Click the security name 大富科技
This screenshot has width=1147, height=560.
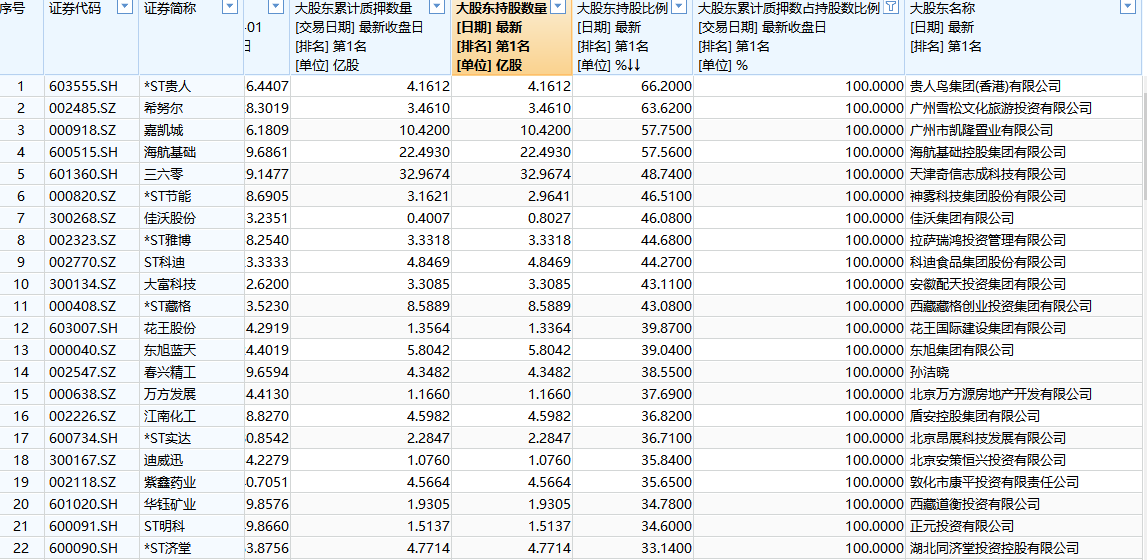click(x=170, y=284)
